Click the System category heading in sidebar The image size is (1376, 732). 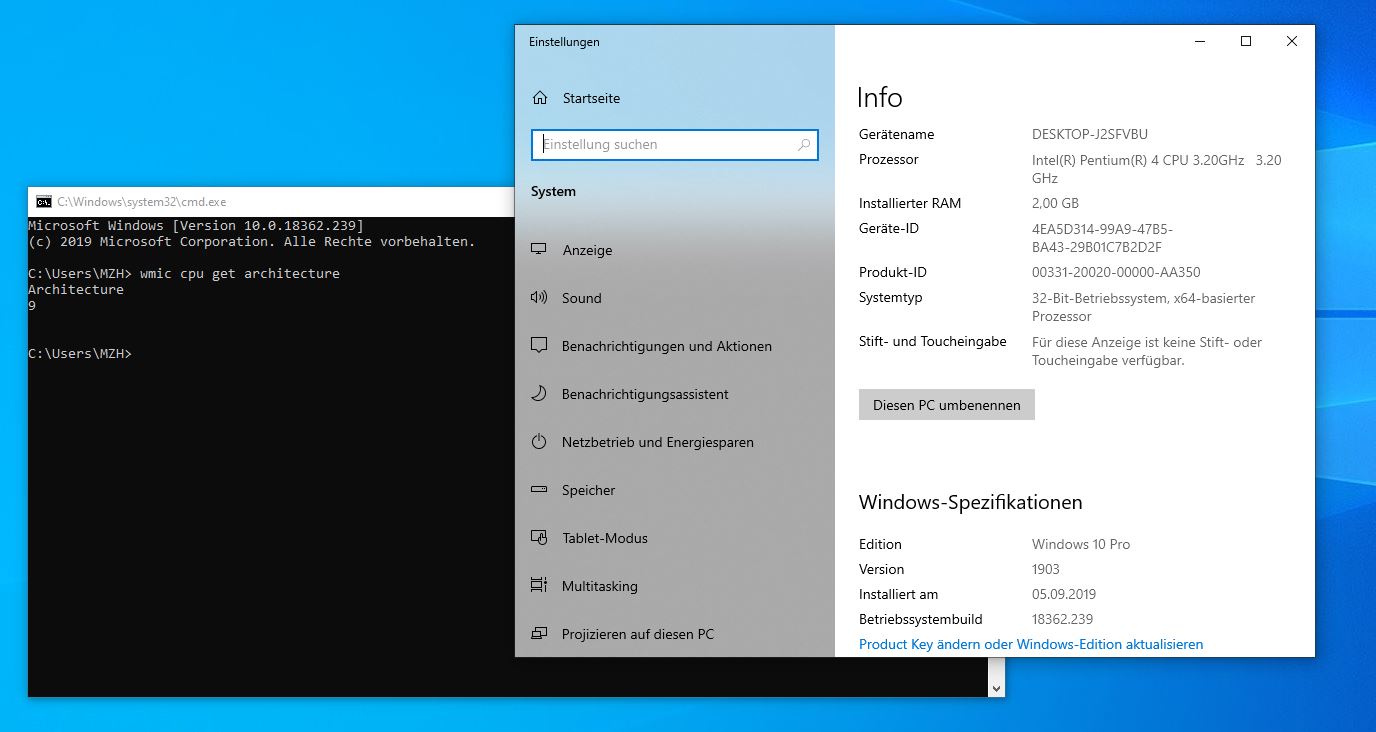pos(553,192)
